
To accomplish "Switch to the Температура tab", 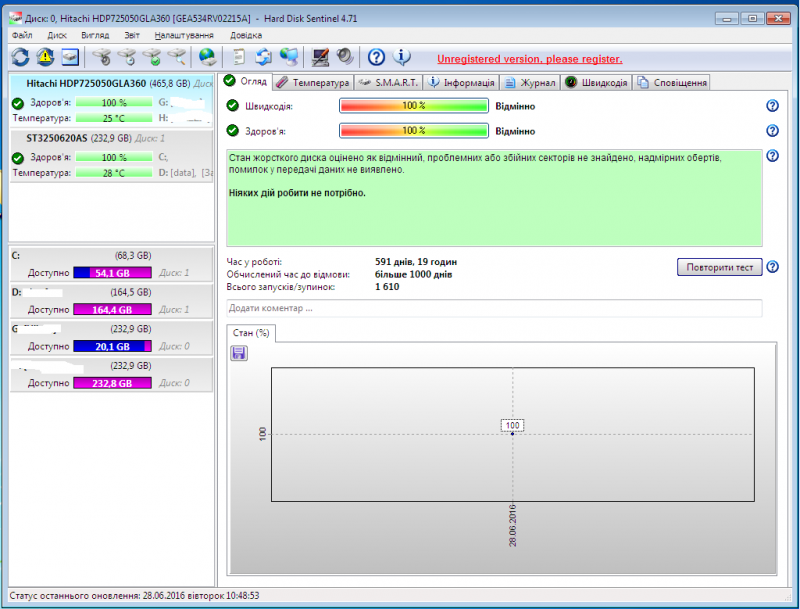I will 312,83.
